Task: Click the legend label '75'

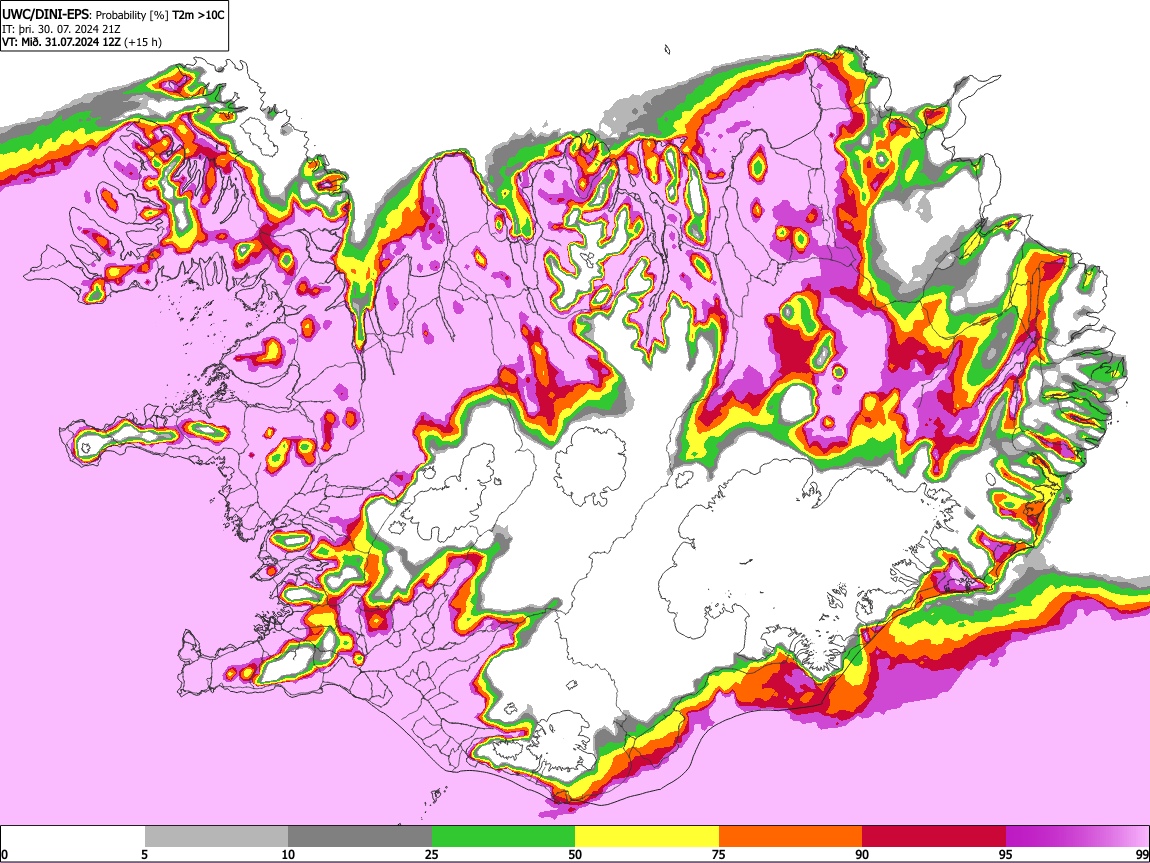Action: (x=719, y=854)
